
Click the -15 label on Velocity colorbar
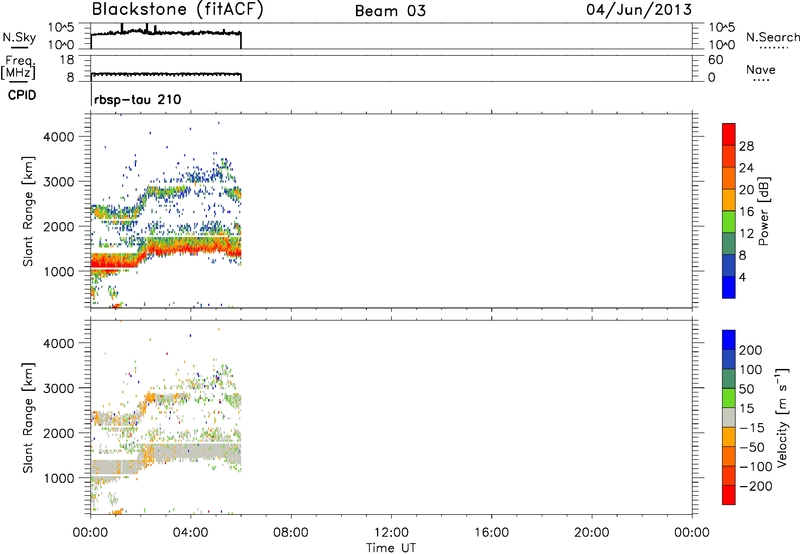pos(752,428)
